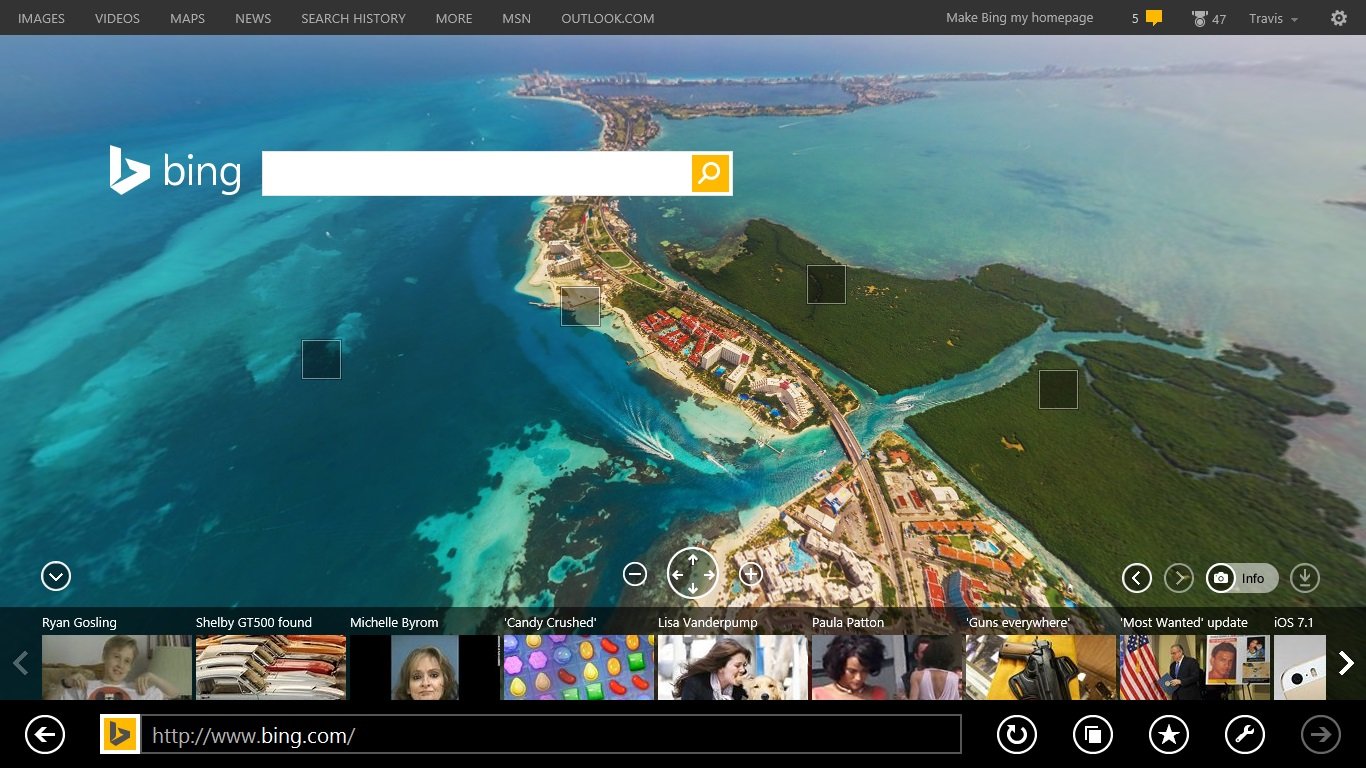The image size is (1366, 768).
Task: Open NEWS in top navigation
Action: (253, 18)
